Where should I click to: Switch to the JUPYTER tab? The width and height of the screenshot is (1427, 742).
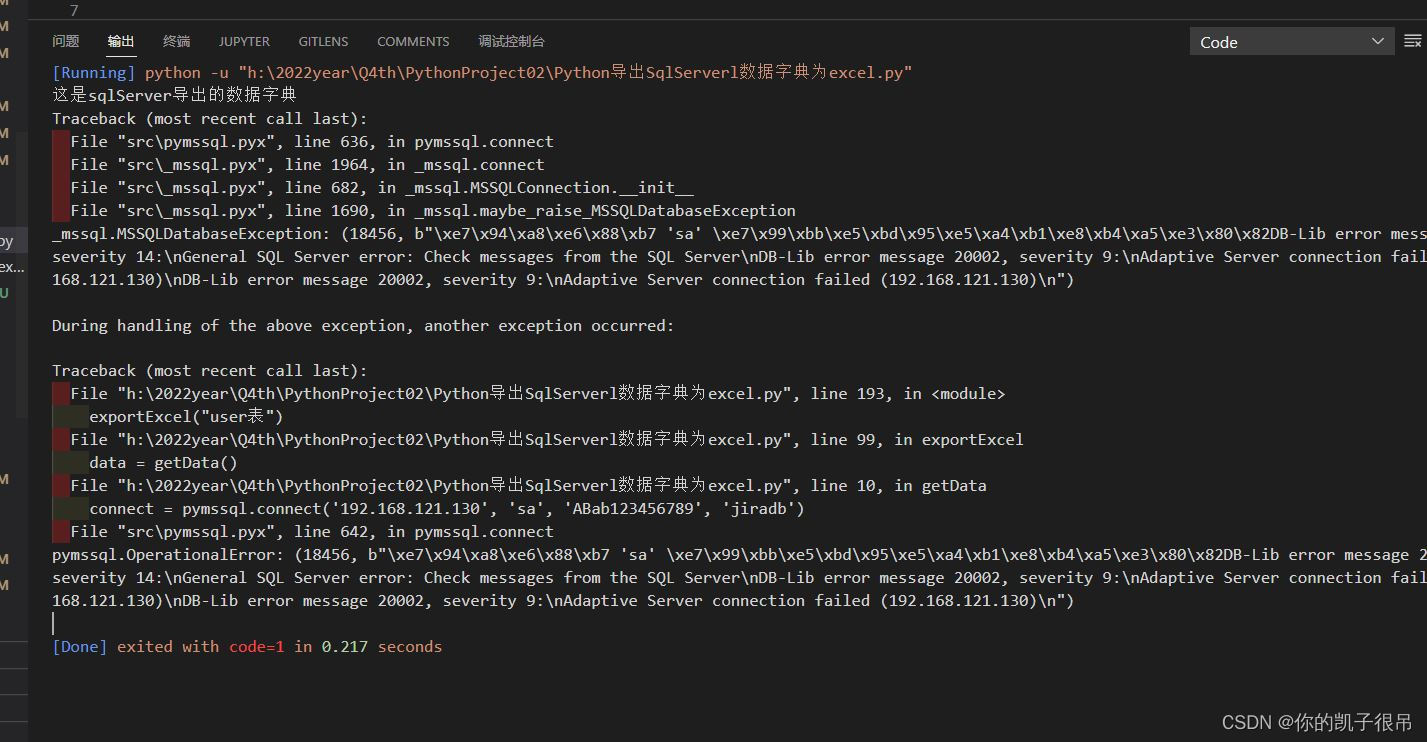[244, 41]
